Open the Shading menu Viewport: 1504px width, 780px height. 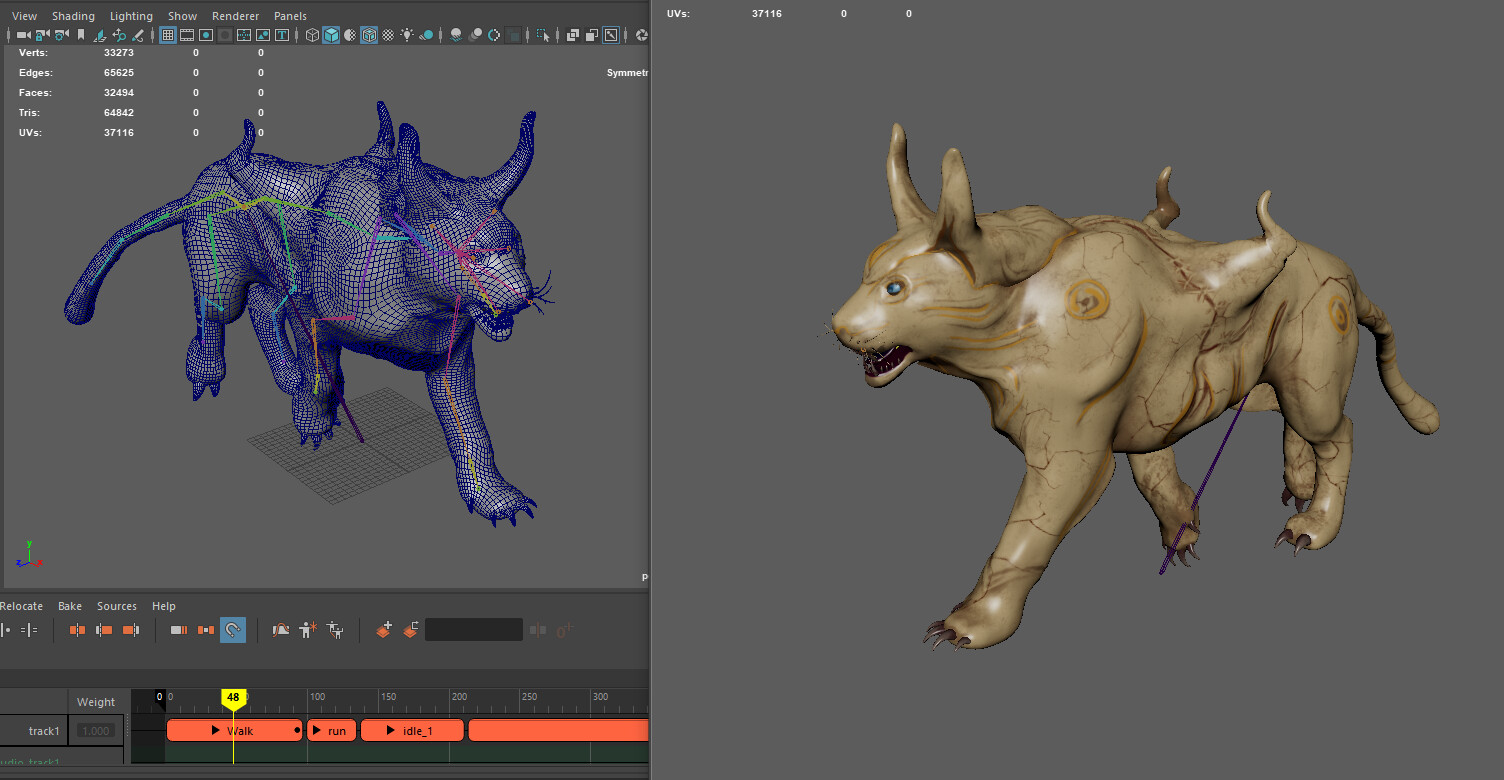73,16
